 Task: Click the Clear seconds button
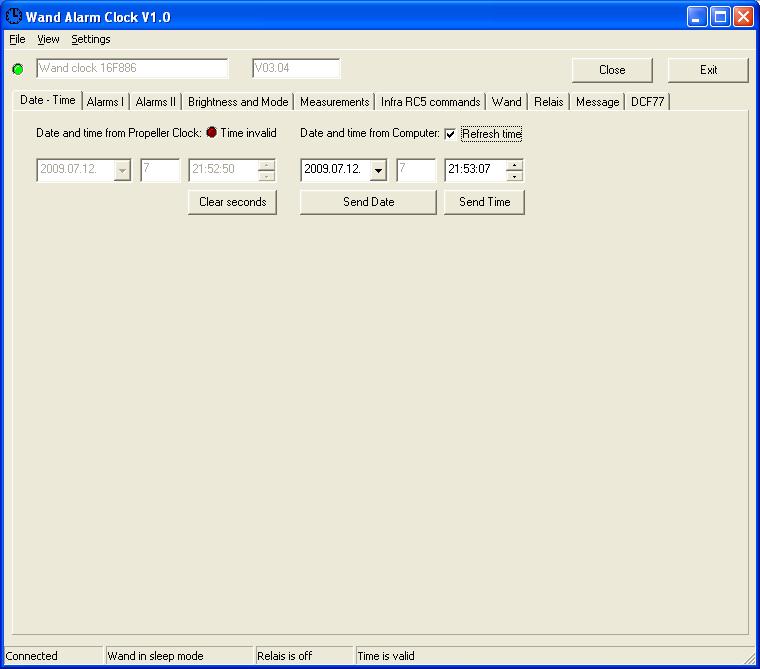coord(233,202)
